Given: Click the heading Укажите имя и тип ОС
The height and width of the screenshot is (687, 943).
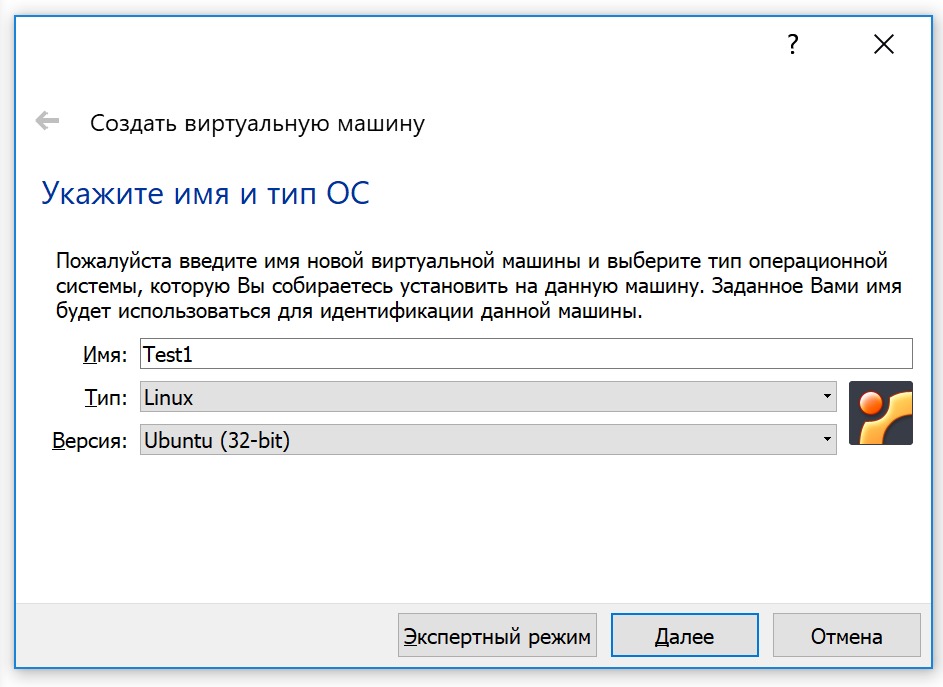Looking at the screenshot, I should click(205, 193).
